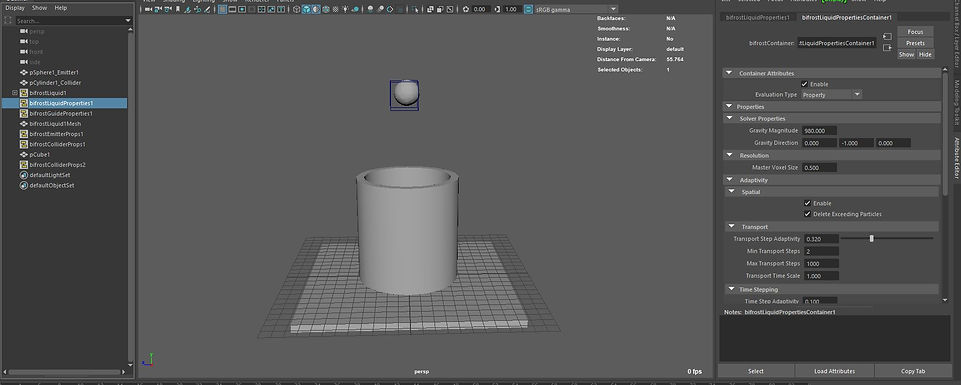Open the sRGB gamma view transform dropdown
The image size is (961, 385).
point(576,9)
